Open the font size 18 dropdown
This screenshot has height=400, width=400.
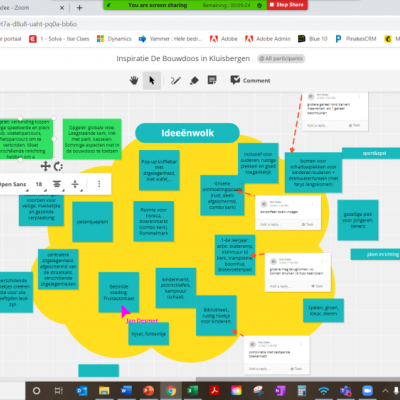tap(39, 184)
